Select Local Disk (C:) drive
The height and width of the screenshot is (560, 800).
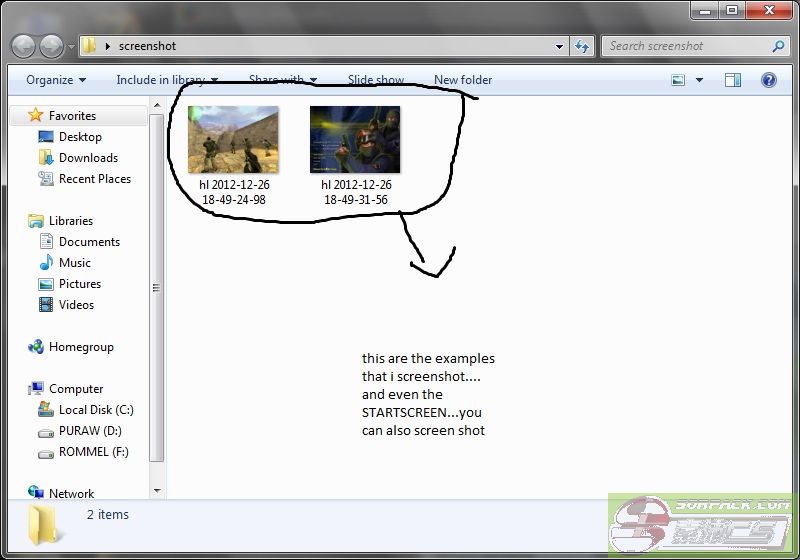96,410
